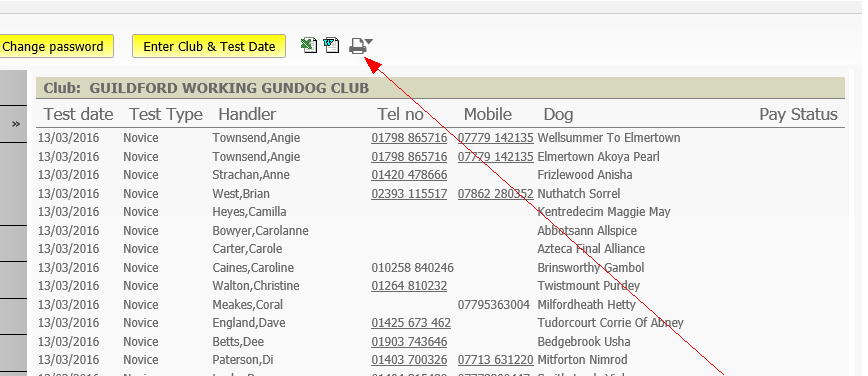Open tel link 01903 743646
Screen dimensions: 868x376
click(409, 342)
